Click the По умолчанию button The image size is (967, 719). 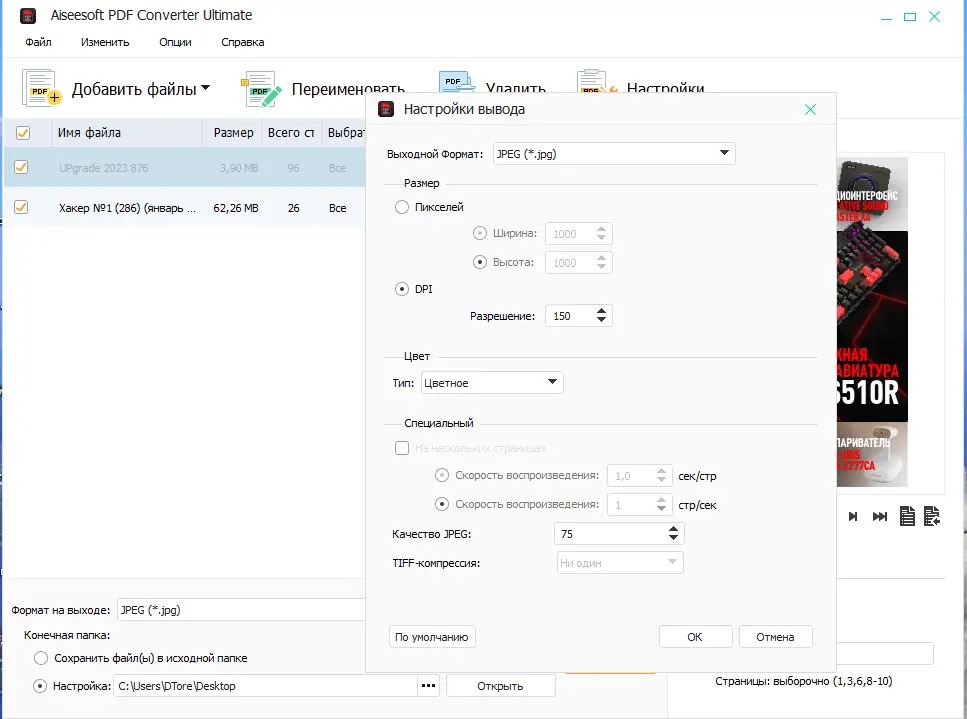click(x=432, y=637)
